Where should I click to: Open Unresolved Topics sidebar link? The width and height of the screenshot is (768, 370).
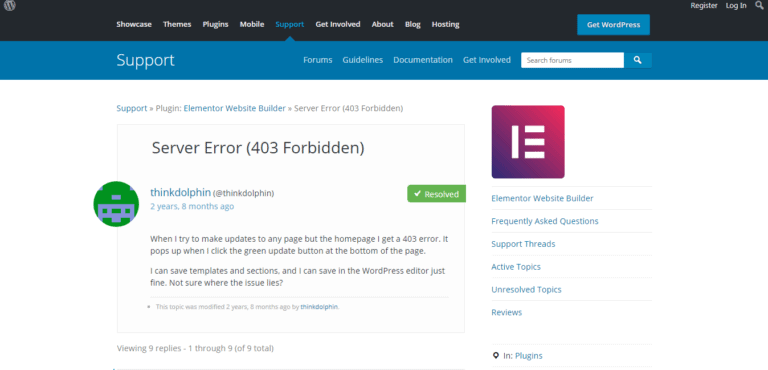click(526, 290)
